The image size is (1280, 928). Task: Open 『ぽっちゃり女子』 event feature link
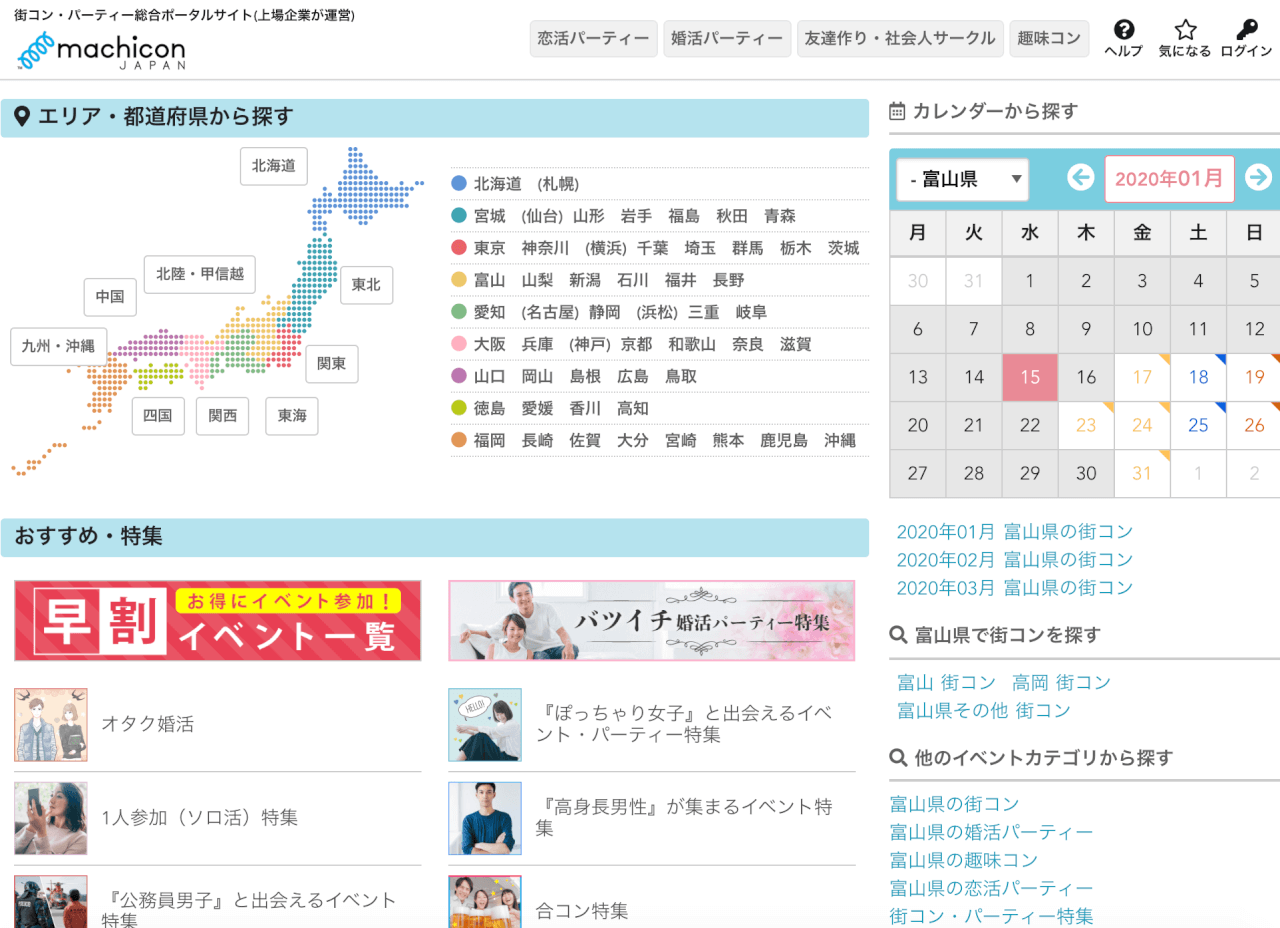pyautogui.click(x=685, y=724)
